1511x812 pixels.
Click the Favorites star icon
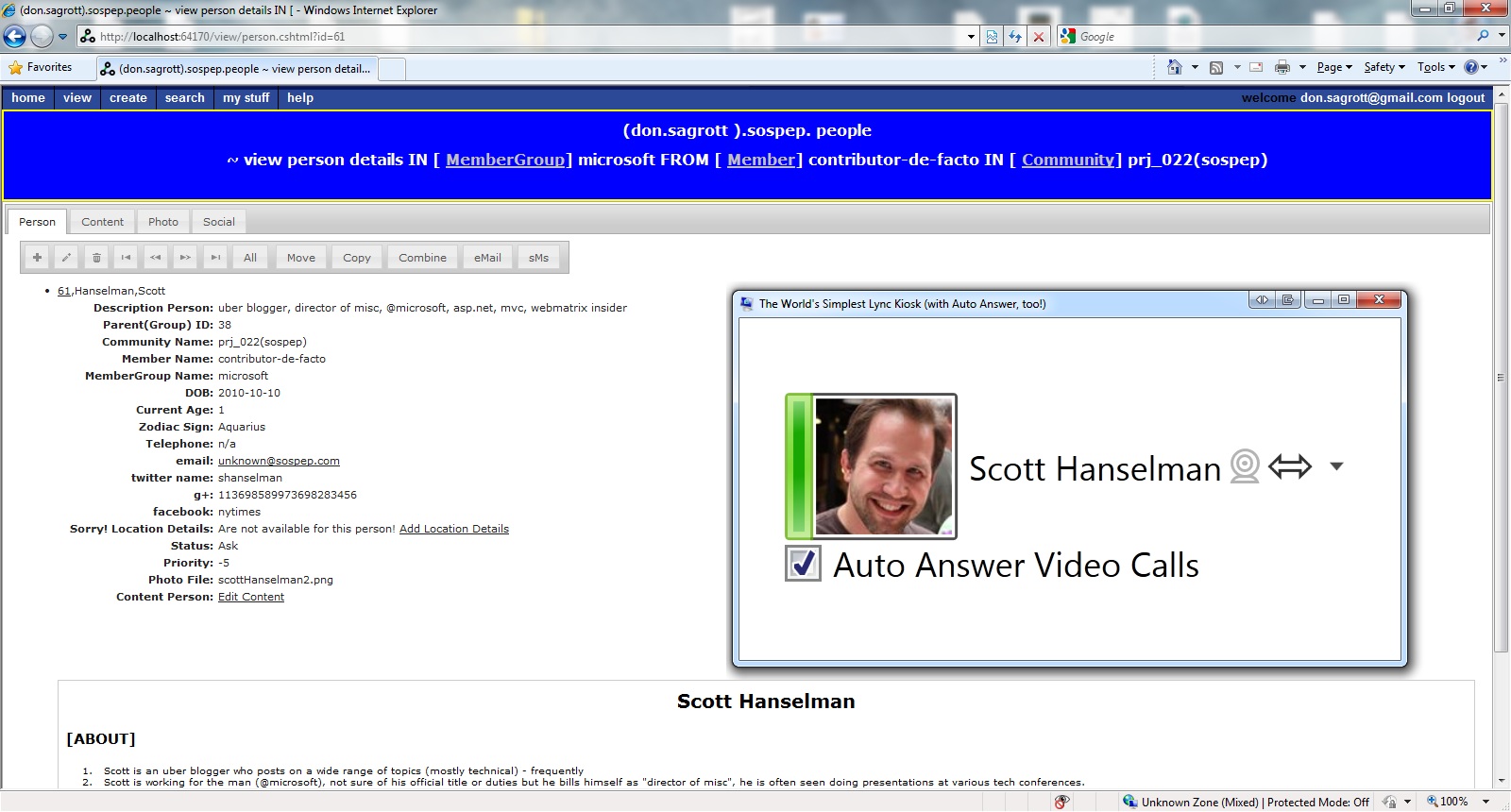[x=15, y=67]
